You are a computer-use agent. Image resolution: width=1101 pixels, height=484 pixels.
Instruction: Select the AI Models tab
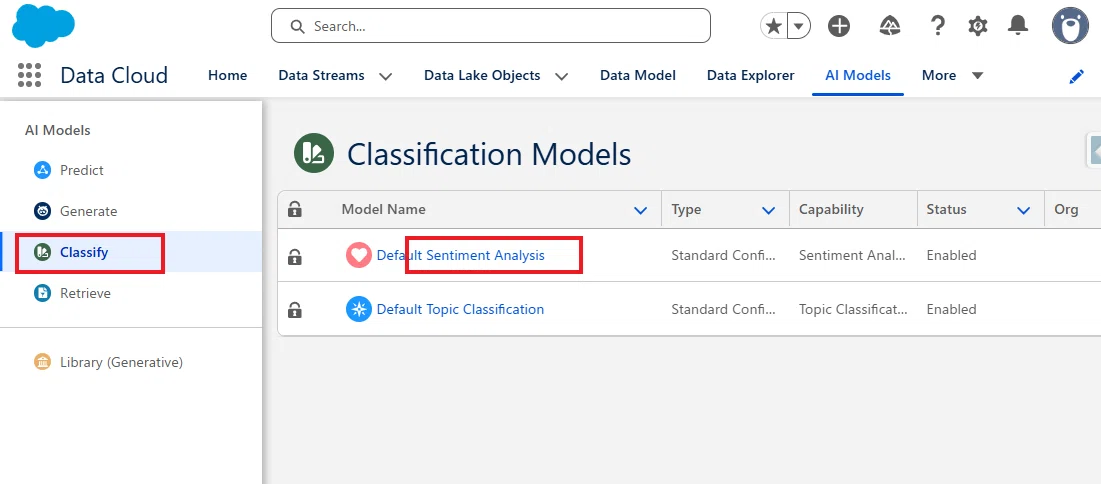858,75
